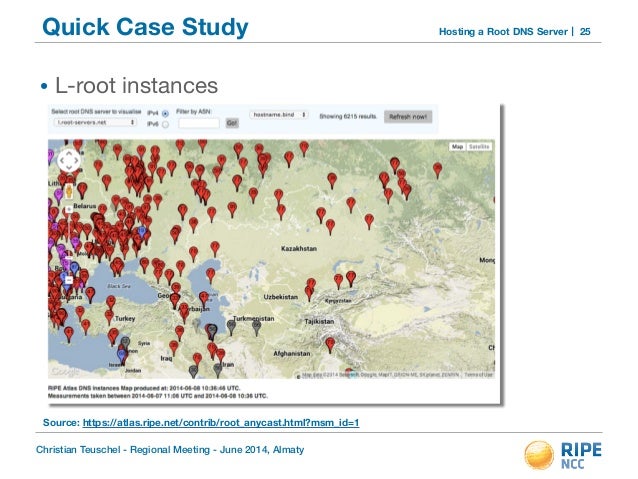
Task: Click the Filter by ASN input field
Action: click(x=198, y=124)
